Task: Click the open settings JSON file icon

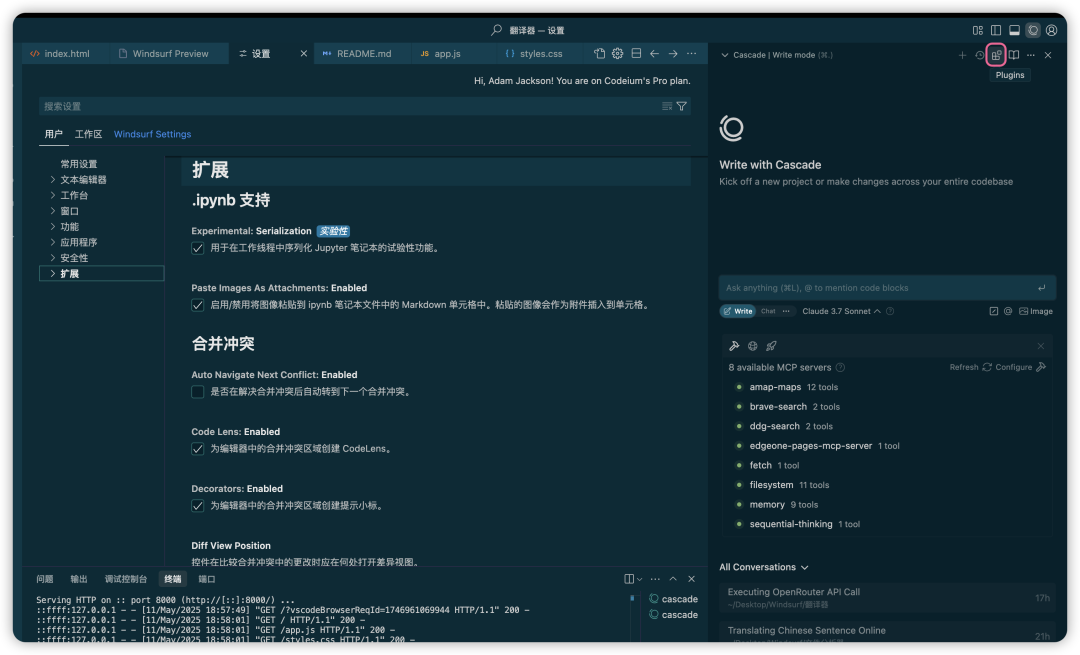Action: coord(599,54)
